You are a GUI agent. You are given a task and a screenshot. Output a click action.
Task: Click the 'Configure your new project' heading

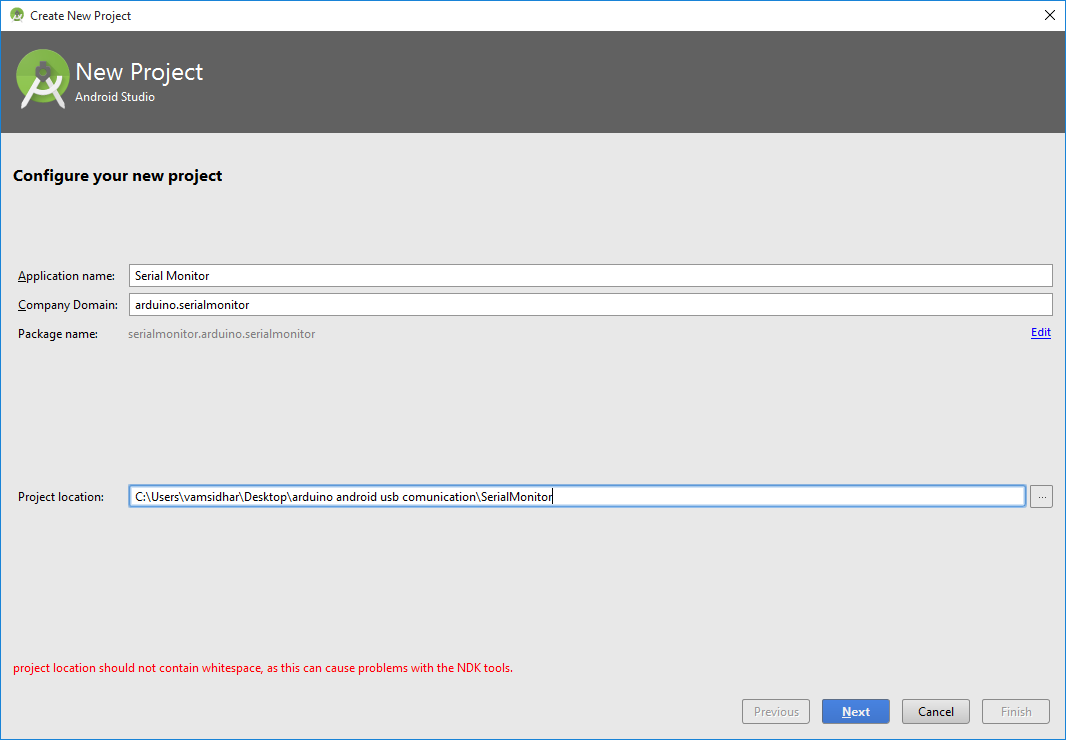(117, 176)
